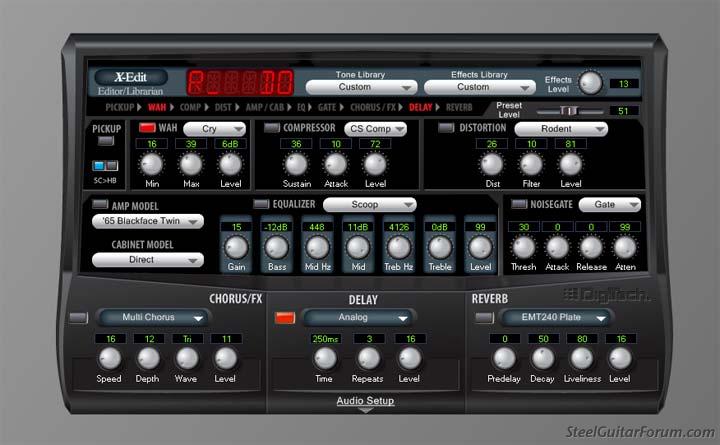Adjust the Preset Level slider
The width and height of the screenshot is (720, 445).
(570, 111)
